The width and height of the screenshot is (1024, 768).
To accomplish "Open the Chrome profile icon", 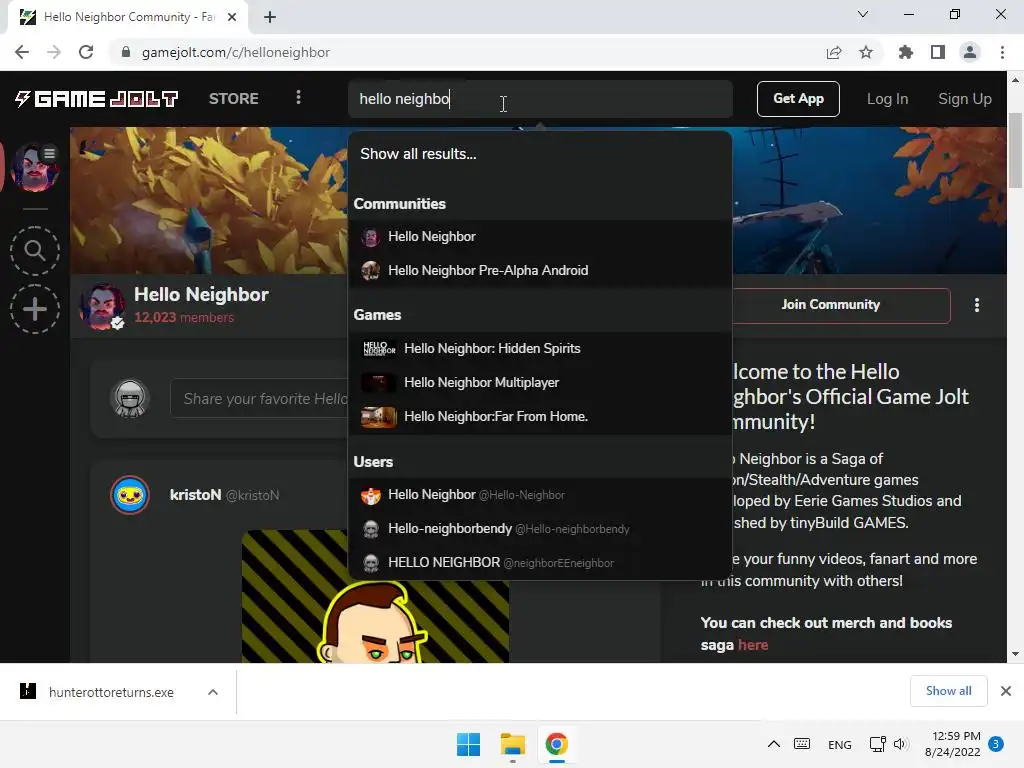I will pyautogui.click(x=970, y=52).
